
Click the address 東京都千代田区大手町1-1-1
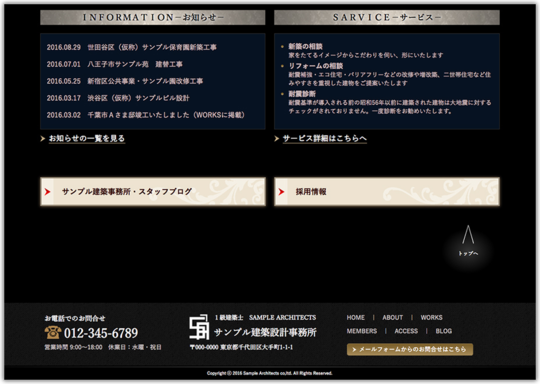tap(257, 347)
